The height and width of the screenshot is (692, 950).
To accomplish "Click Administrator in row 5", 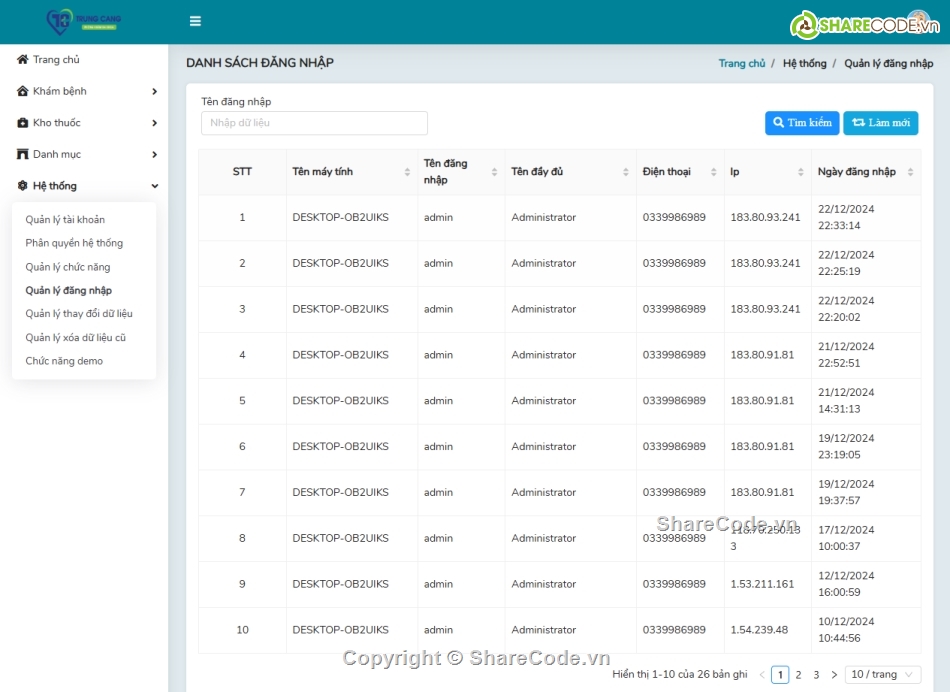I will (x=543, y=401).
